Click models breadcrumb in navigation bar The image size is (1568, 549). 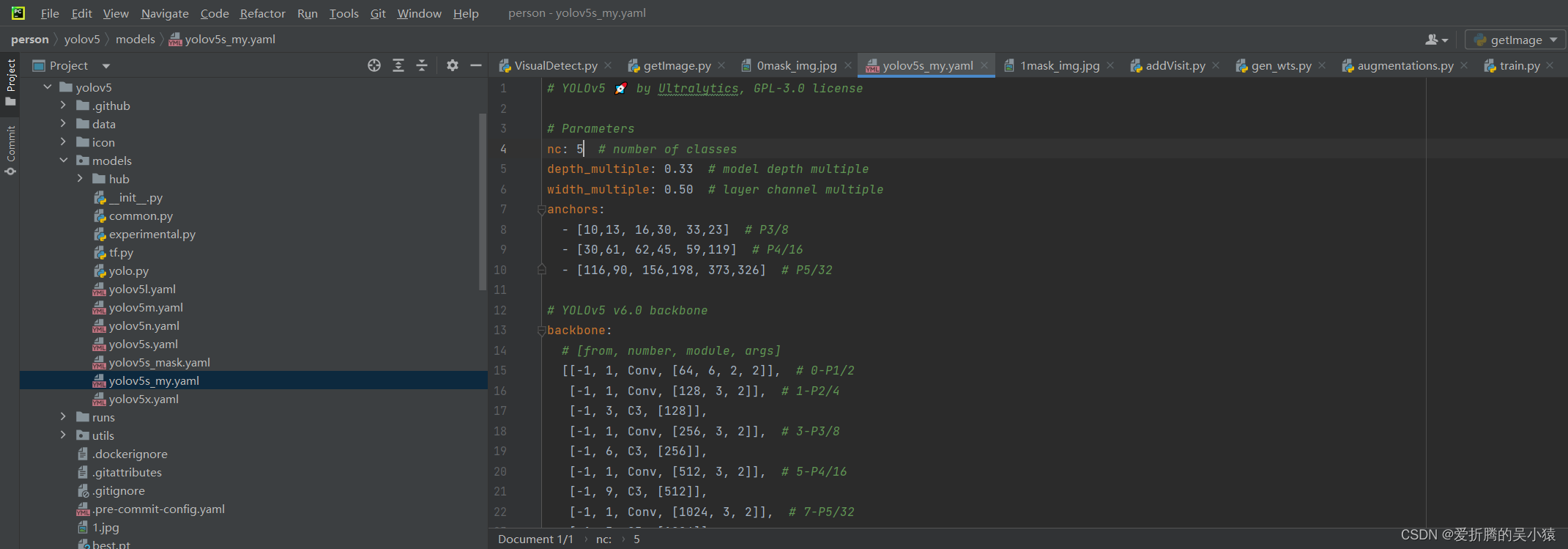(135, 40)
